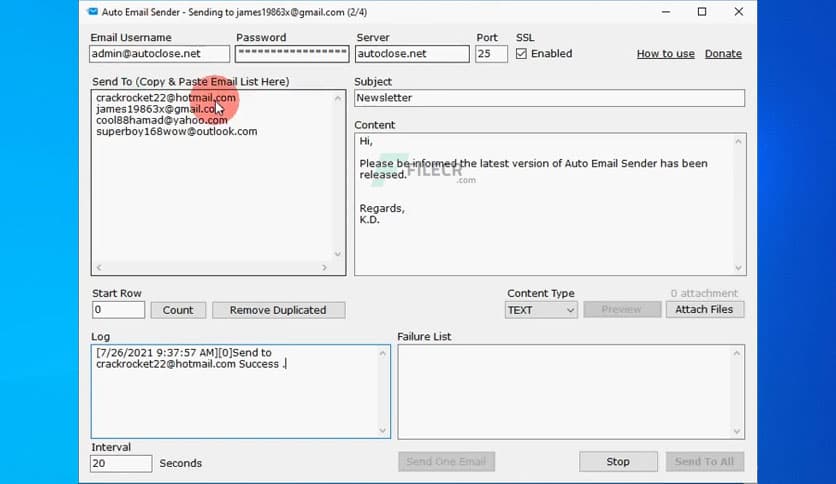836x484 pixels.
Task: Click the disabled Send To All button
Action: 704,462
